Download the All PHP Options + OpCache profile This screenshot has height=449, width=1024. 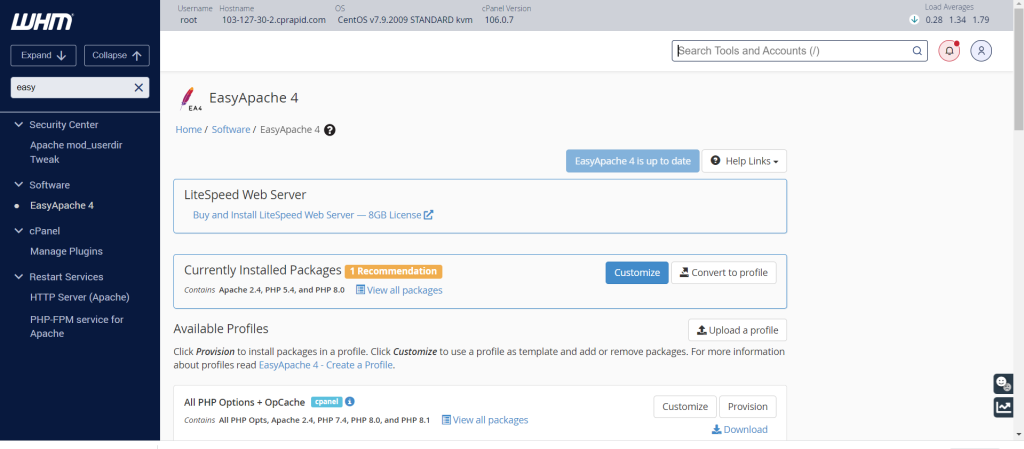(739, 429)
